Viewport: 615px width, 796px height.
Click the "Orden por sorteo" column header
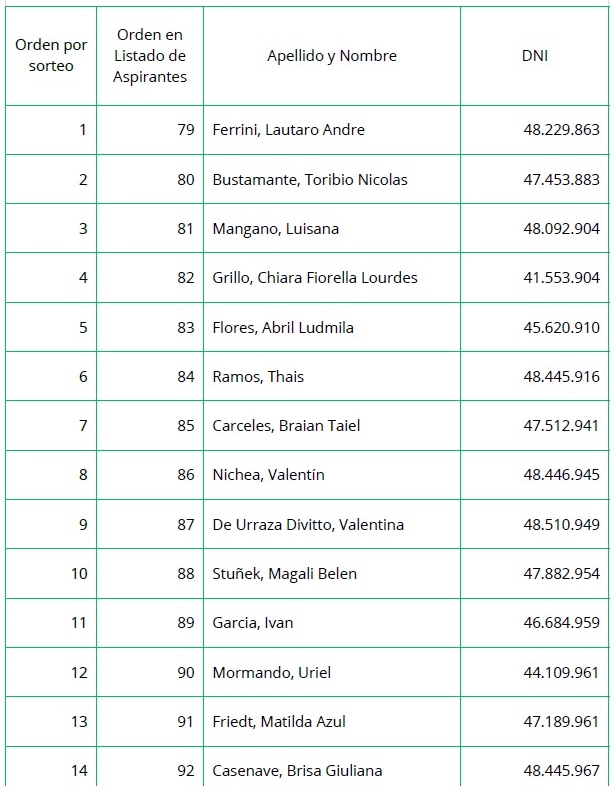tap(50, 56)
